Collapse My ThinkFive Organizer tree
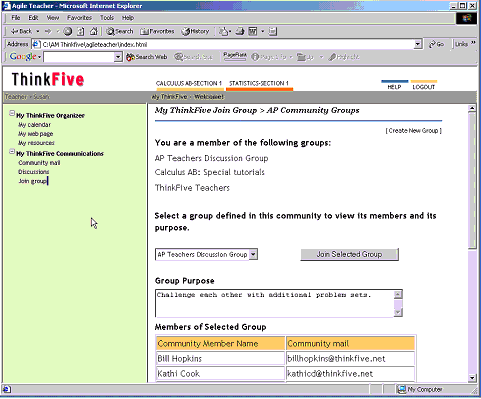 [x=12, y=113]
